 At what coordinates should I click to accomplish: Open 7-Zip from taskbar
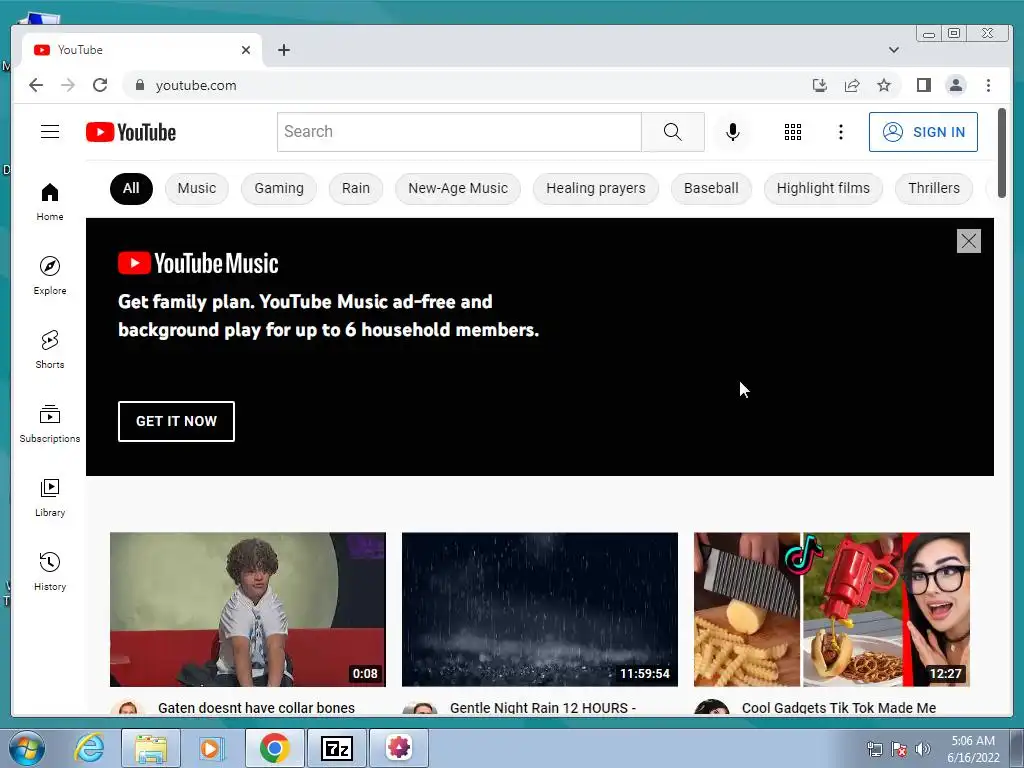click(337, 748)
